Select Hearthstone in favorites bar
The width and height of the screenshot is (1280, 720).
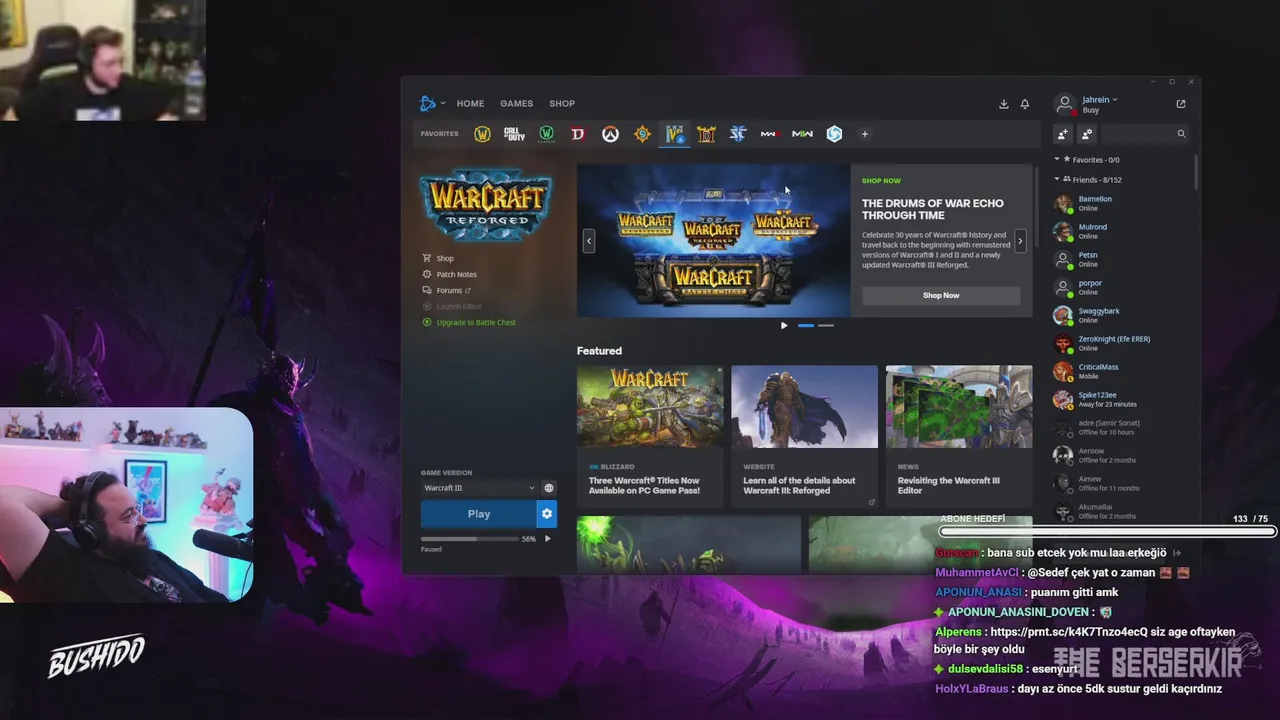pos(642,134)
